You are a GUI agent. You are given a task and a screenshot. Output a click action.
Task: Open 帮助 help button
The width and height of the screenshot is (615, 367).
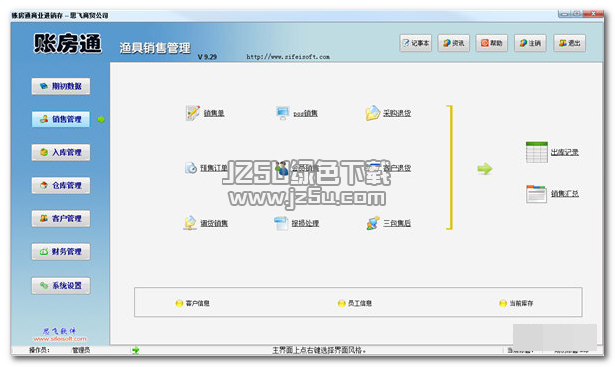[492, 43]
